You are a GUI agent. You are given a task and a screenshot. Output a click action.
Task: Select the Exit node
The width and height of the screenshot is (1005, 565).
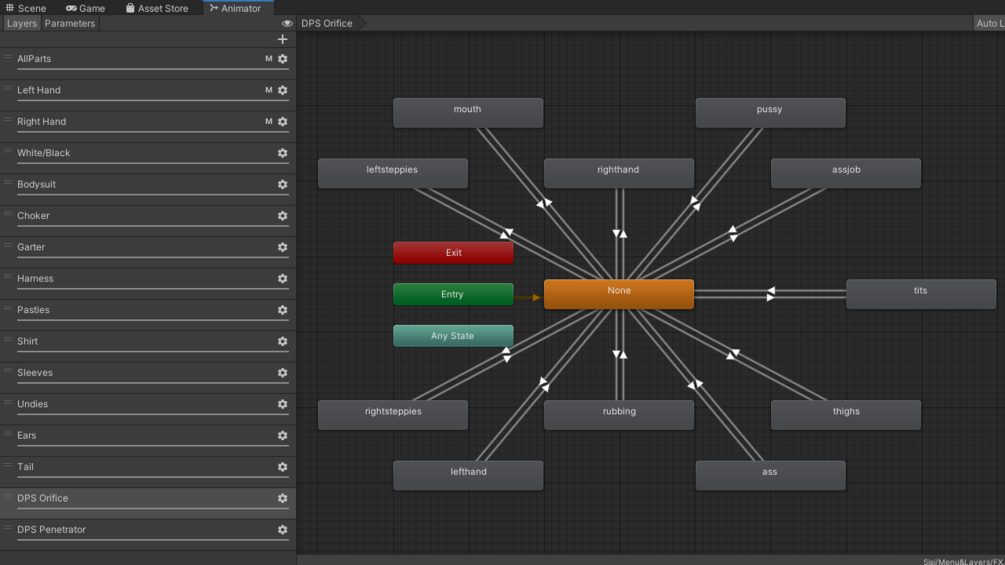(x=453, y=252)
